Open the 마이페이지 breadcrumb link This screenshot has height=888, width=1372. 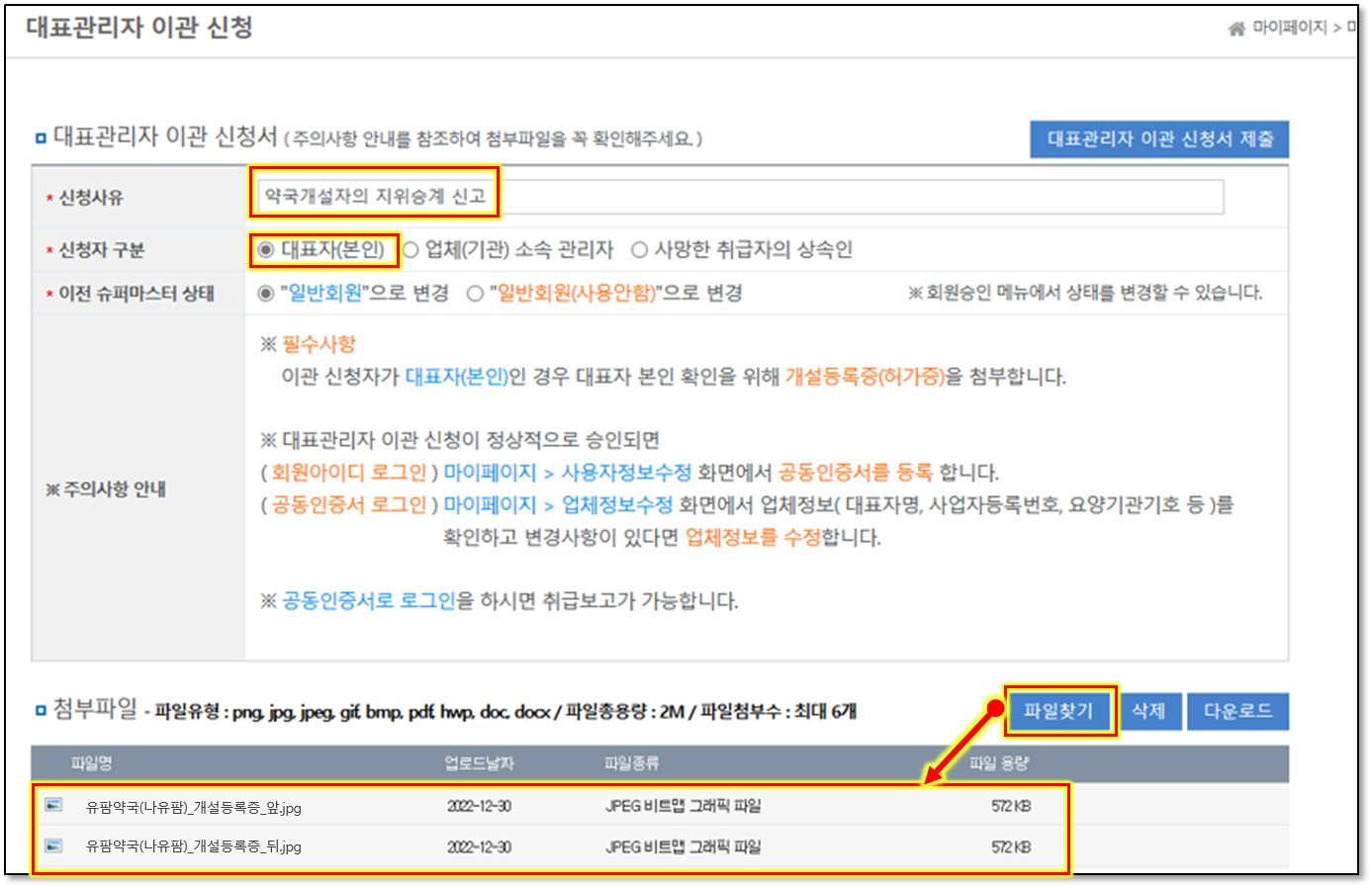tap(1290, 28)
